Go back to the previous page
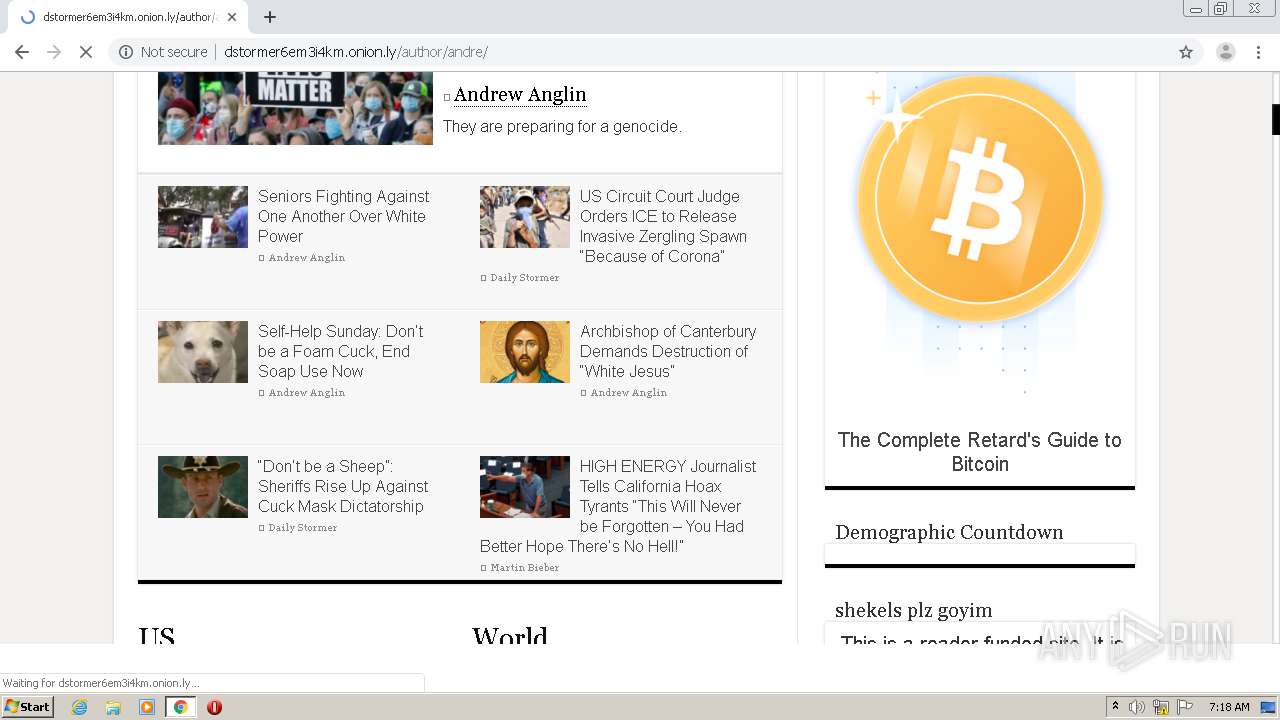This screenshot has height=720, width=1280. [22, 52]
